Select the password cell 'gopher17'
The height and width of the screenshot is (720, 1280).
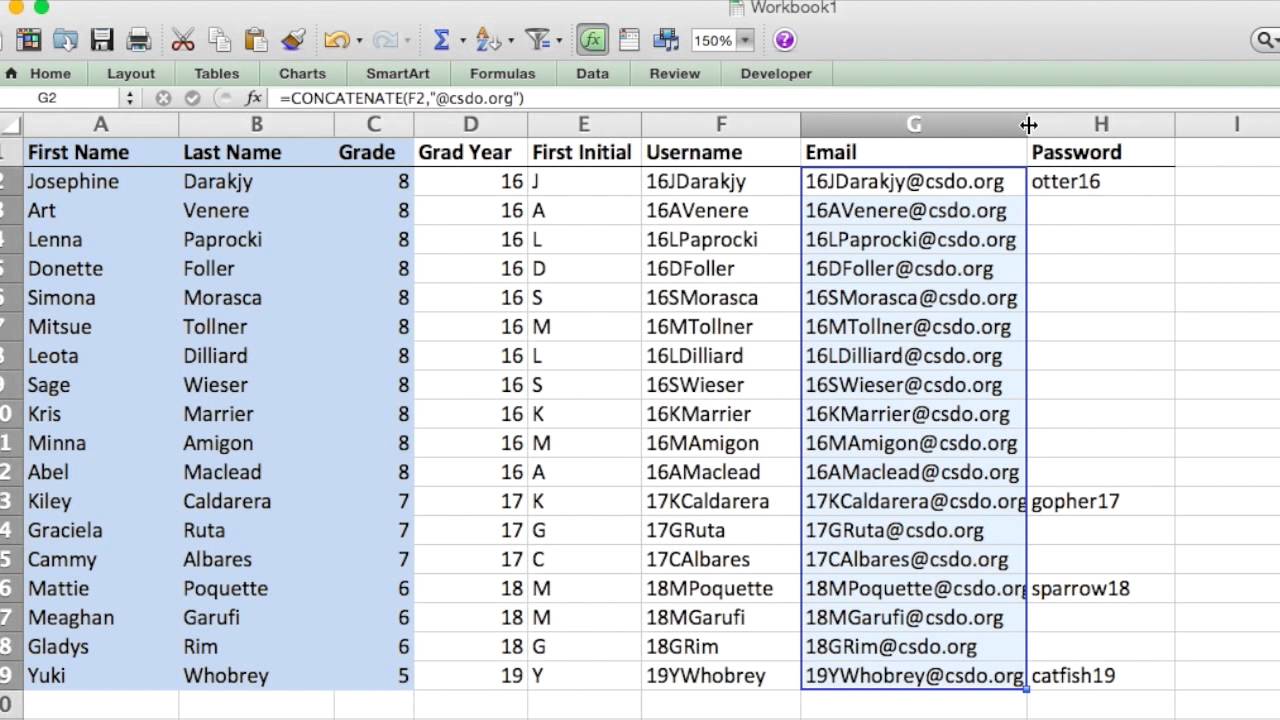[1101, 501]
